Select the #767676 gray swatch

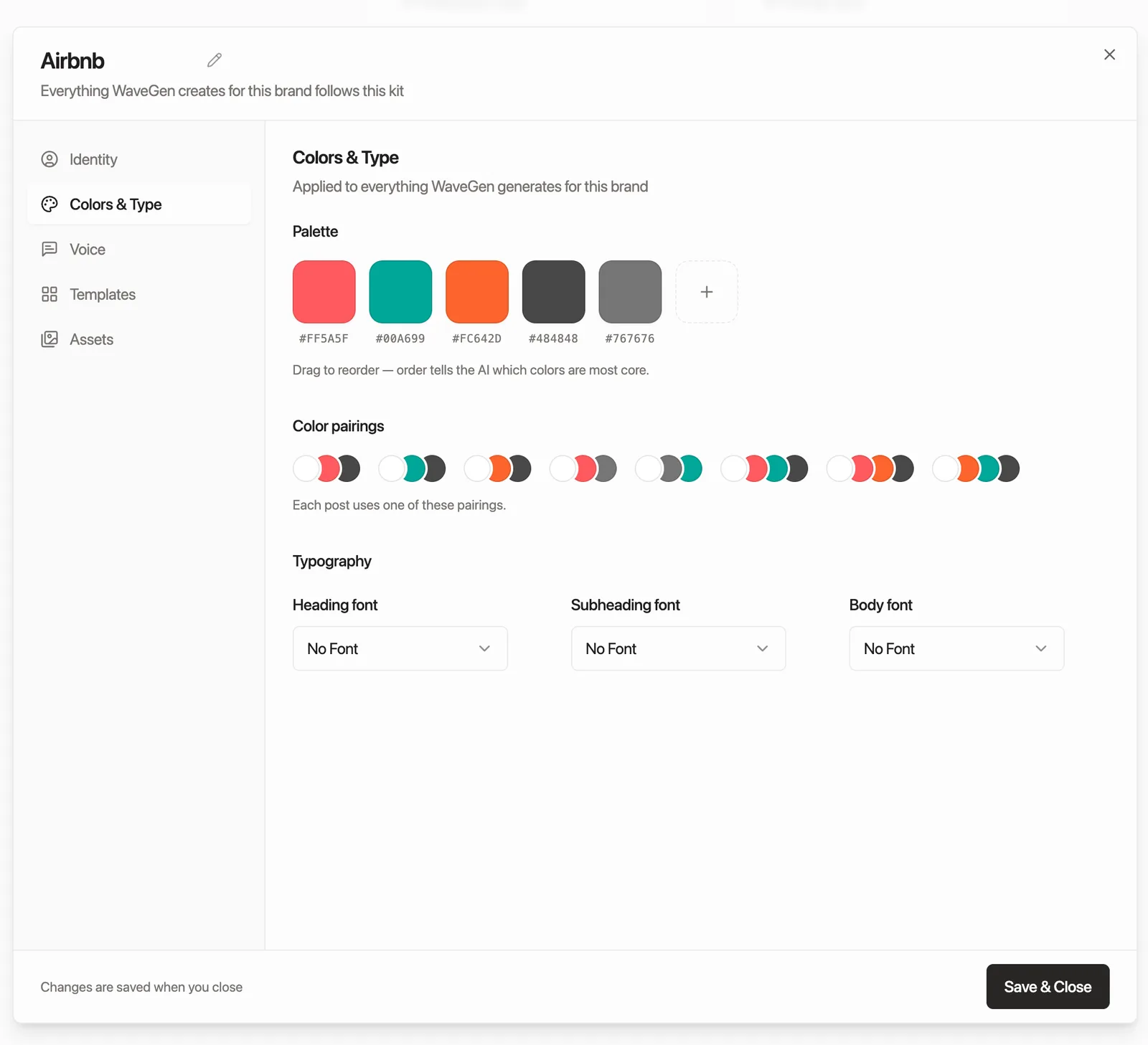pos(630,292)
